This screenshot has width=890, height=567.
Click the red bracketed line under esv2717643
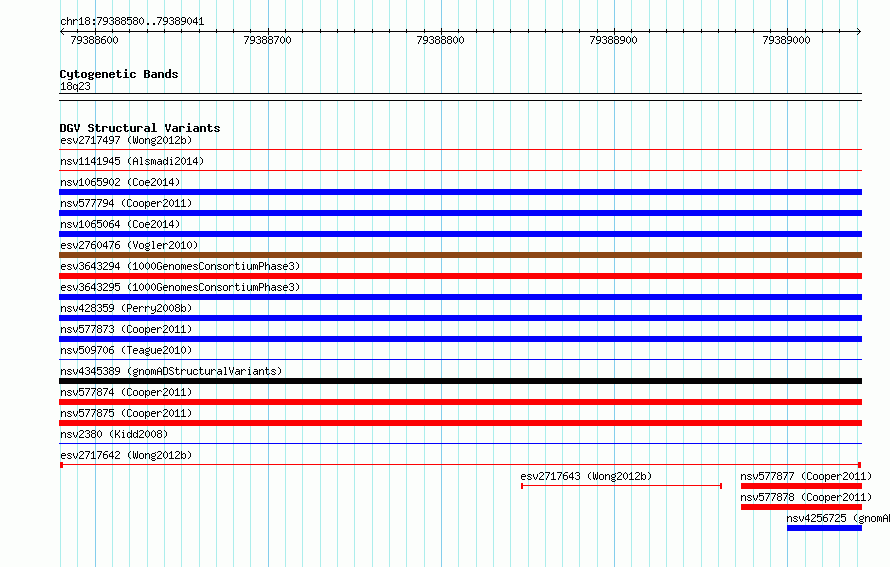tap(622, 486)
